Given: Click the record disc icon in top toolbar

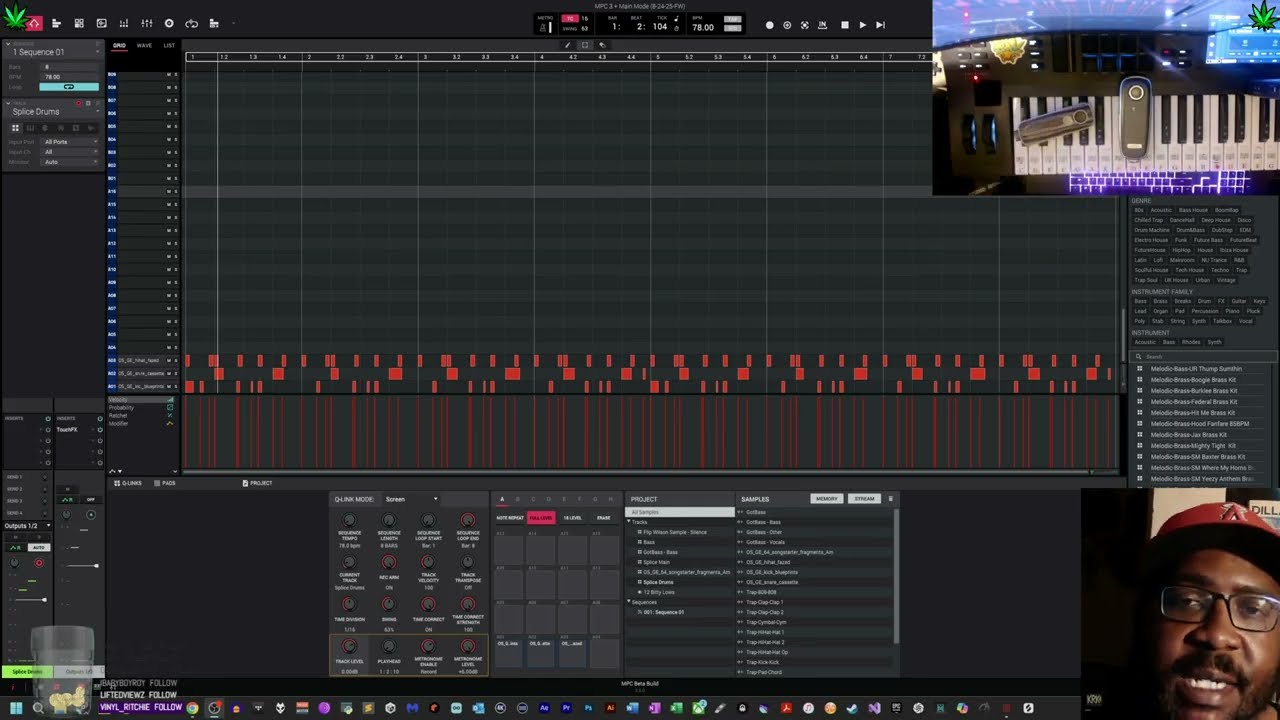Looking at the screenshot, I should tap(169, 23).
